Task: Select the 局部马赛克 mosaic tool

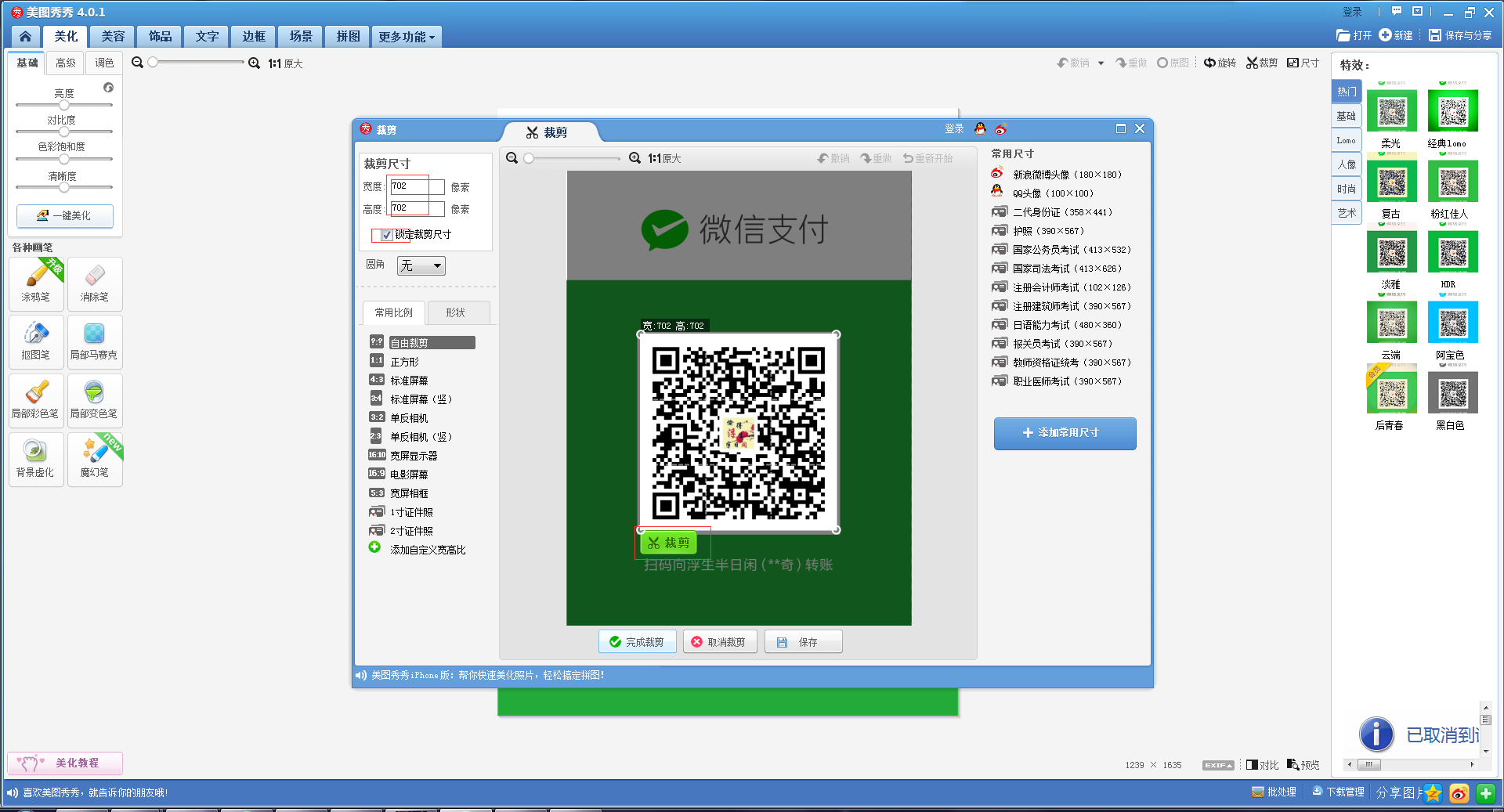Action: [x=95, y=341]
